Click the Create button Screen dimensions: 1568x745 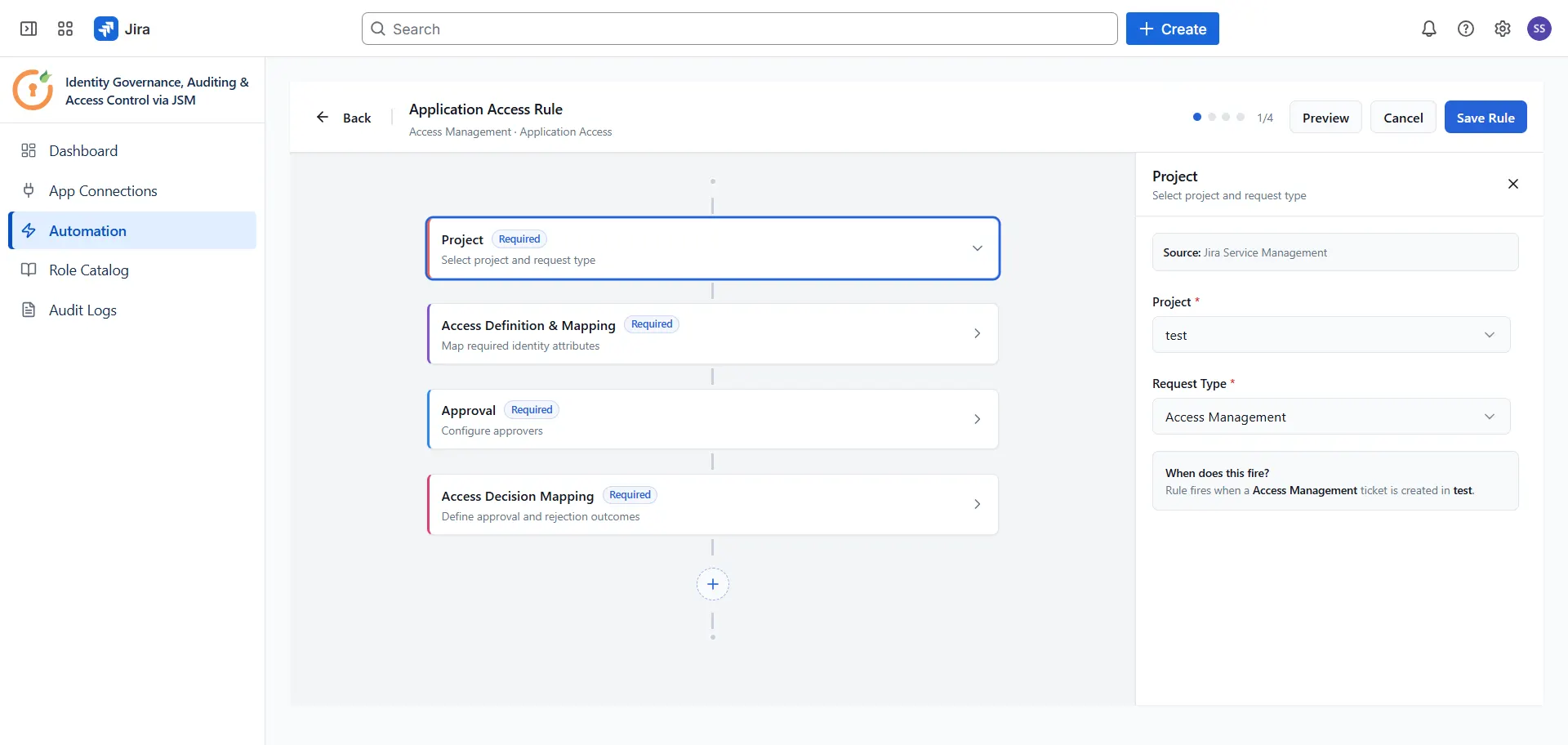click(1172, 29)
